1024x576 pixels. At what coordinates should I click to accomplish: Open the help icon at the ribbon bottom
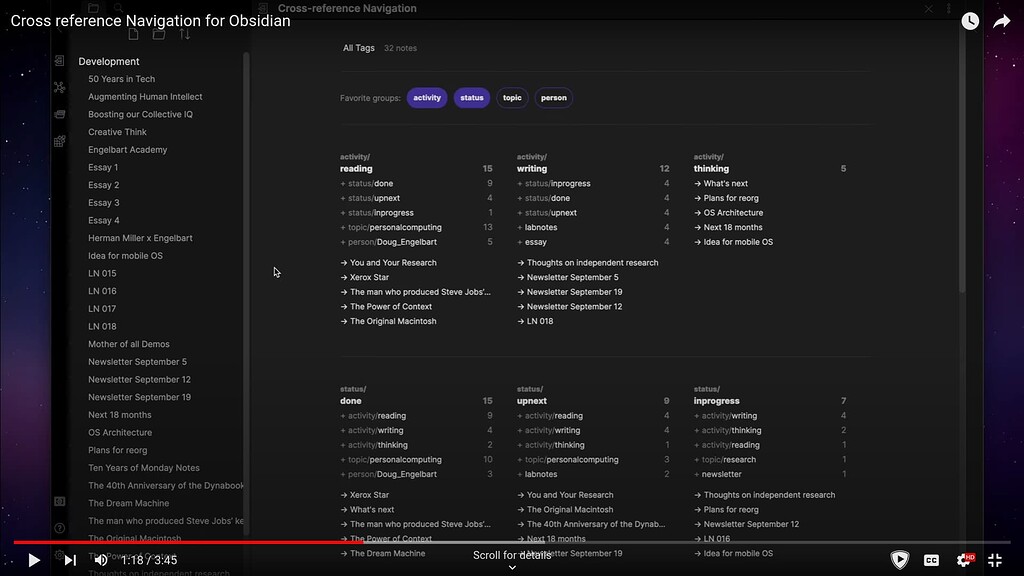coord(59,528)
